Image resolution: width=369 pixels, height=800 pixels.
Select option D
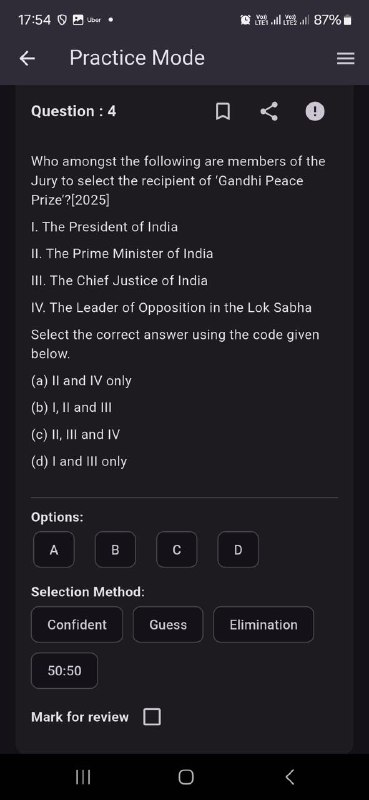pyautogui.click(x=238, y=549)
